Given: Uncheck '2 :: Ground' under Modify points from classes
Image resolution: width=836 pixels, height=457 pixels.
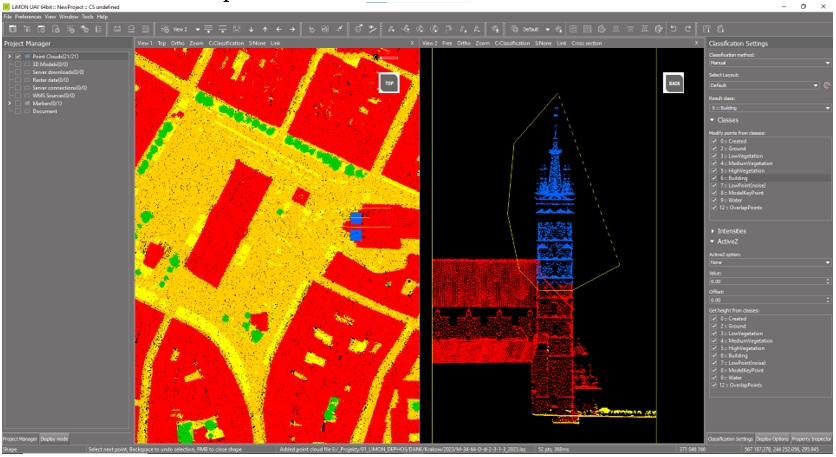Looking at the screenshot, I should click(714, 149).
